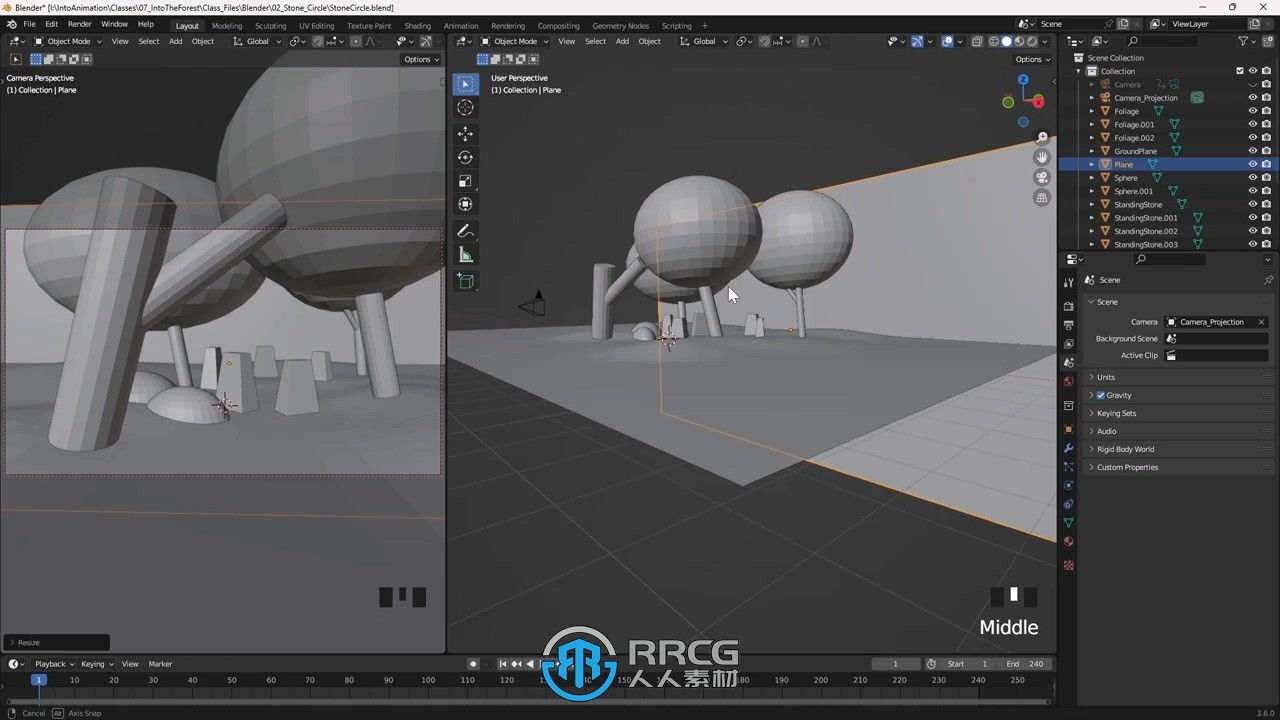The width and height of the screenshot is (1280, 720).
Task: Click the frame 1 playhead marker
Action: coord(38,680)
